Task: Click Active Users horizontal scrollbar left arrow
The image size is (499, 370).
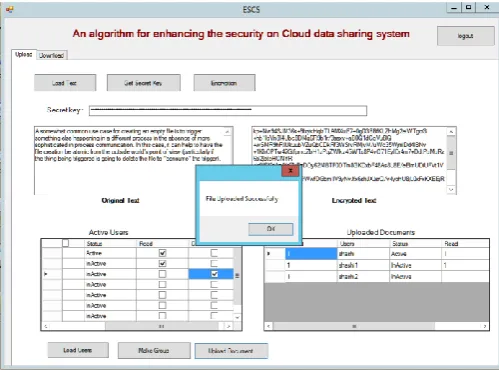Action: 46,326
